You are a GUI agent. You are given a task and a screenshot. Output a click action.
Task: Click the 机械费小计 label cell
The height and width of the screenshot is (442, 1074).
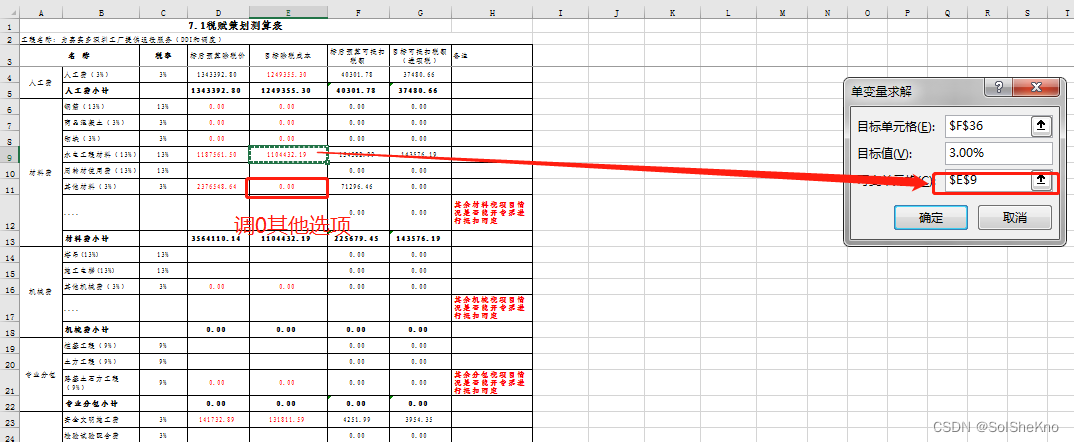[100, 330]
